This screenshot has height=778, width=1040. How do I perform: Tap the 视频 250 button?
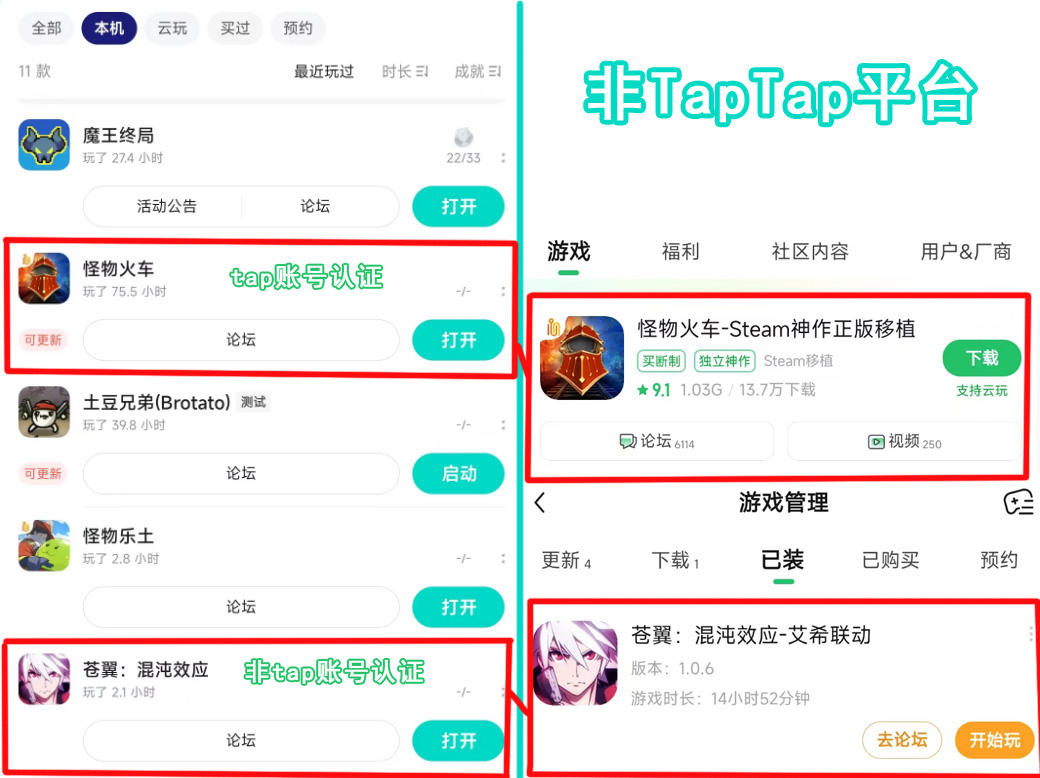(x=905, y=442)
